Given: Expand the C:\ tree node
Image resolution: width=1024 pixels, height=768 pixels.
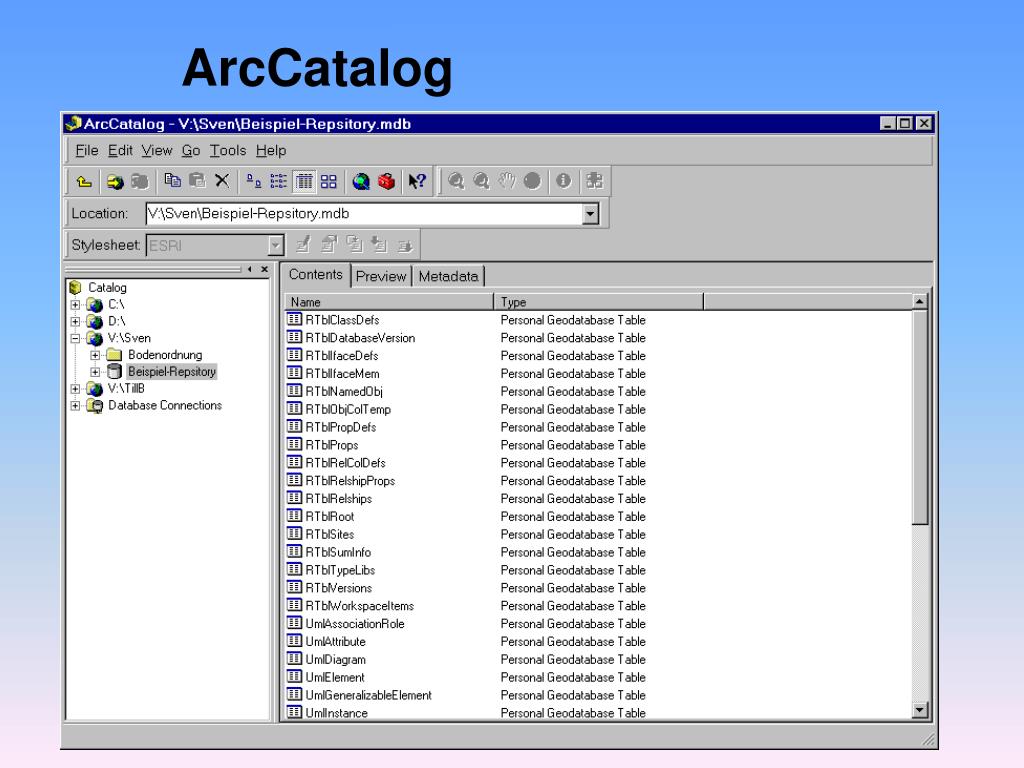Looking at the screenshot, I should point(75,304).
